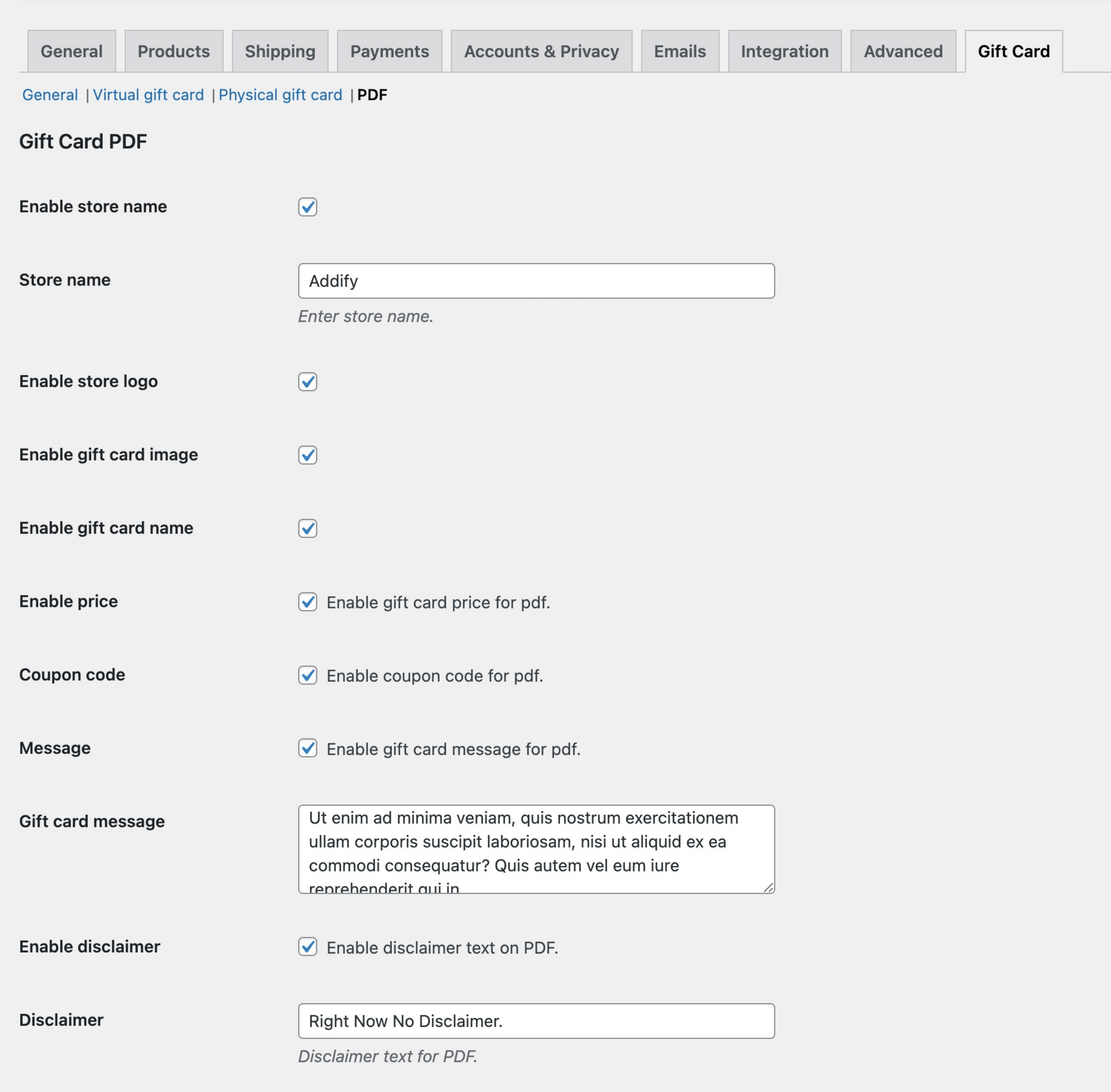Uncheck Enable gift card name
This screenshot has width=1111, height=1092.
pos(307,529)
